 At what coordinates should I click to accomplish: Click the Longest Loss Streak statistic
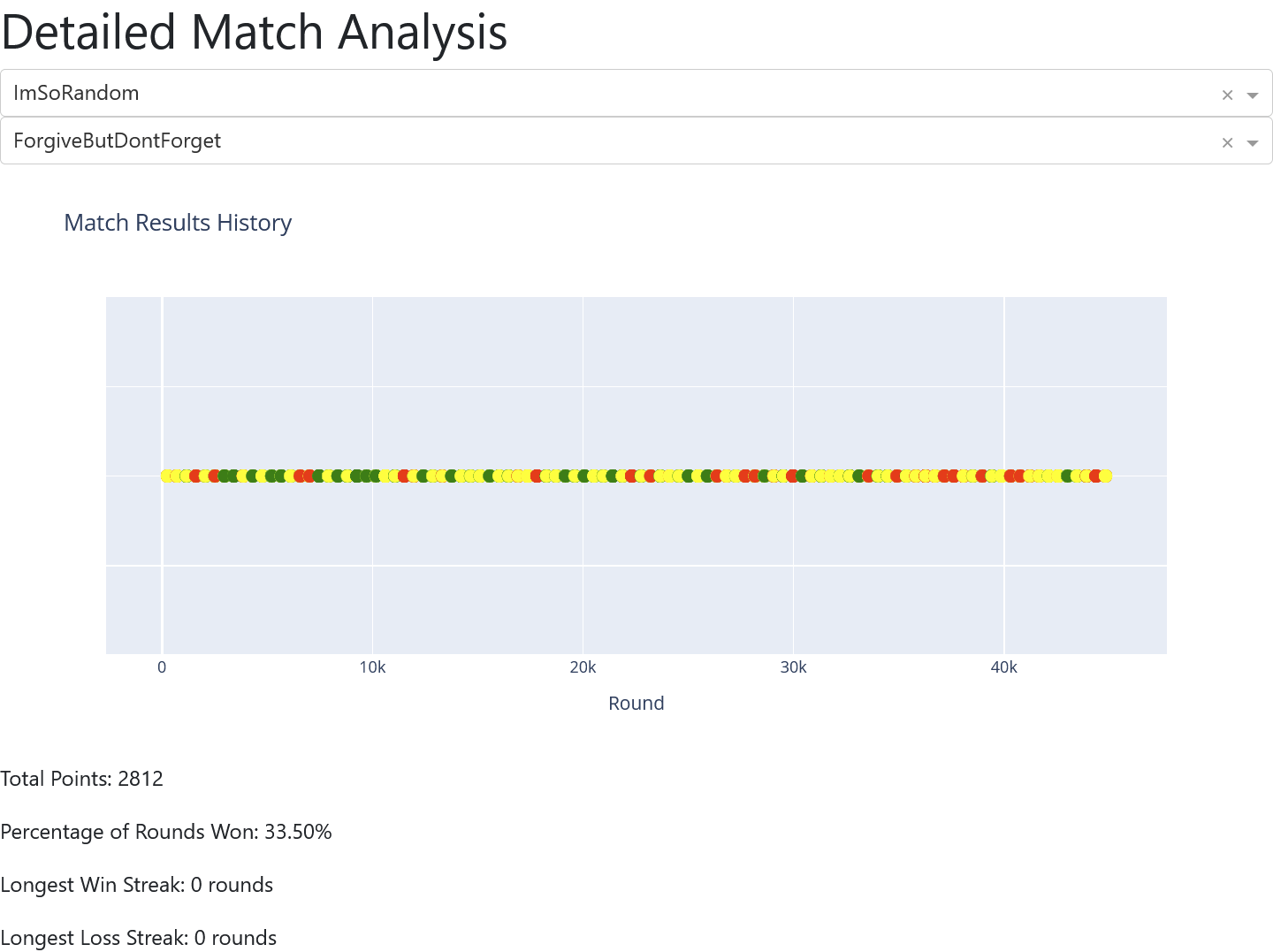tap(139, 938)
